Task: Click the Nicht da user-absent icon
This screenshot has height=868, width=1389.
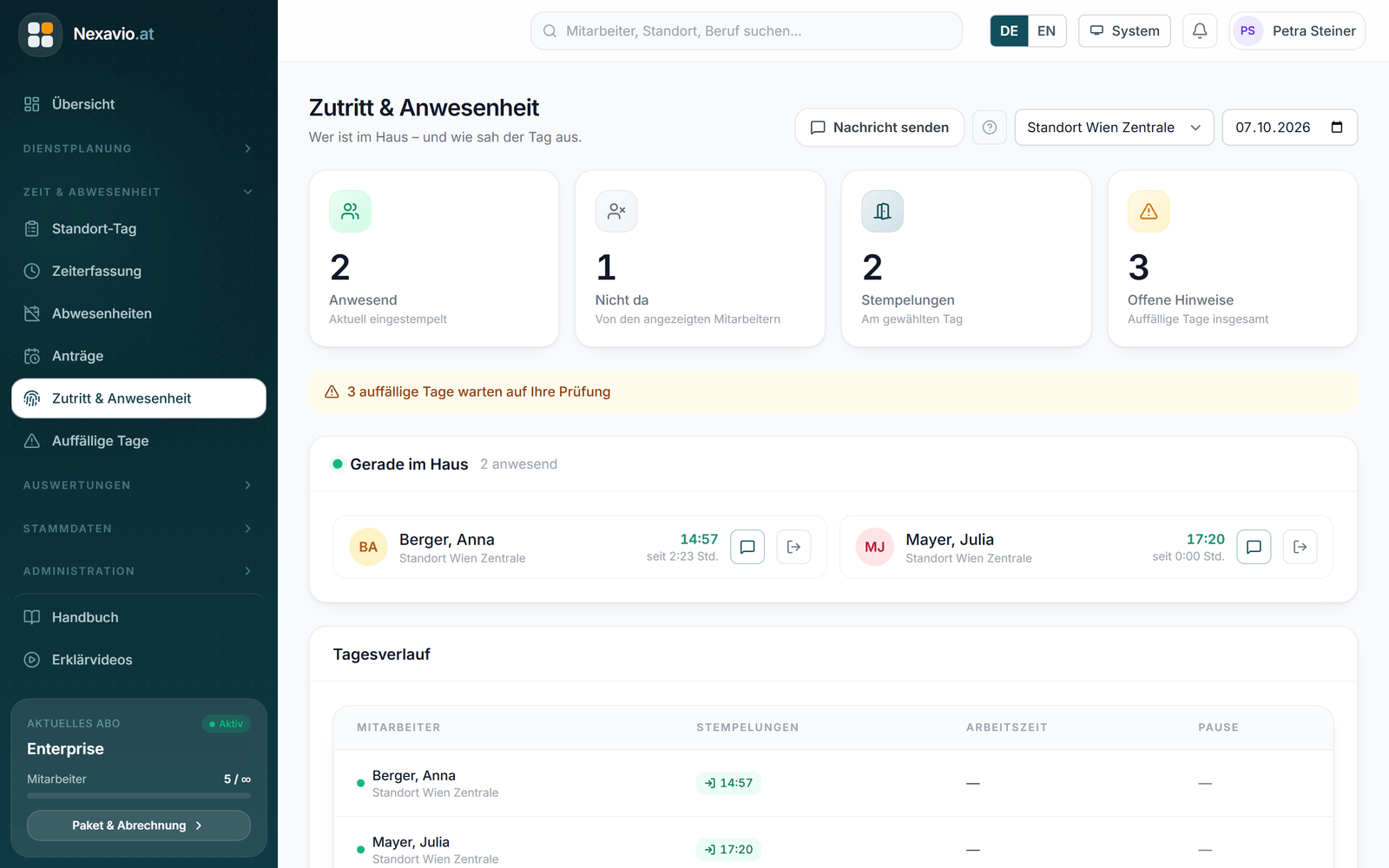Action: coord(616,211)
